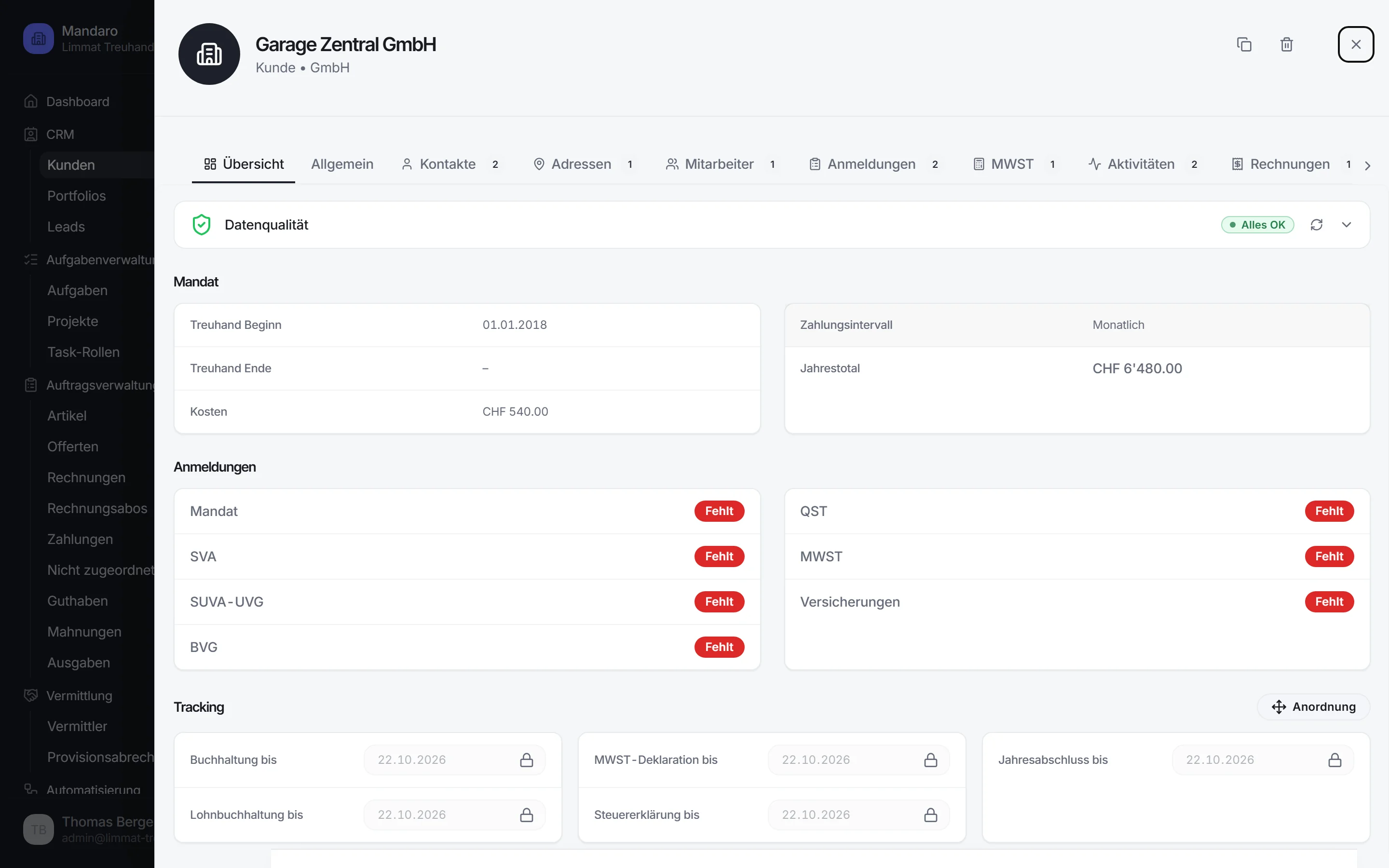
Task: Click the Alles OK status badge
Action: pyautogui.click(x=1257, y=224)
